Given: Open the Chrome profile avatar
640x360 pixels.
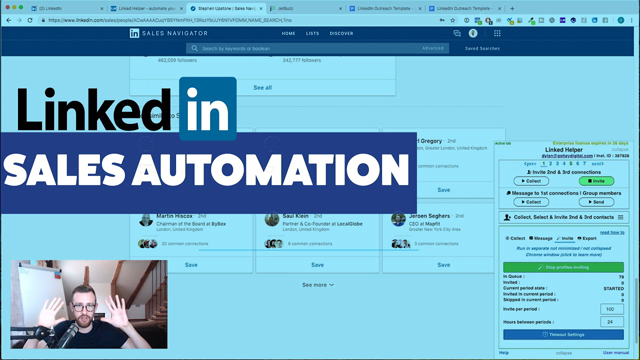Looking at the screenshot, I should coord(621,20).
